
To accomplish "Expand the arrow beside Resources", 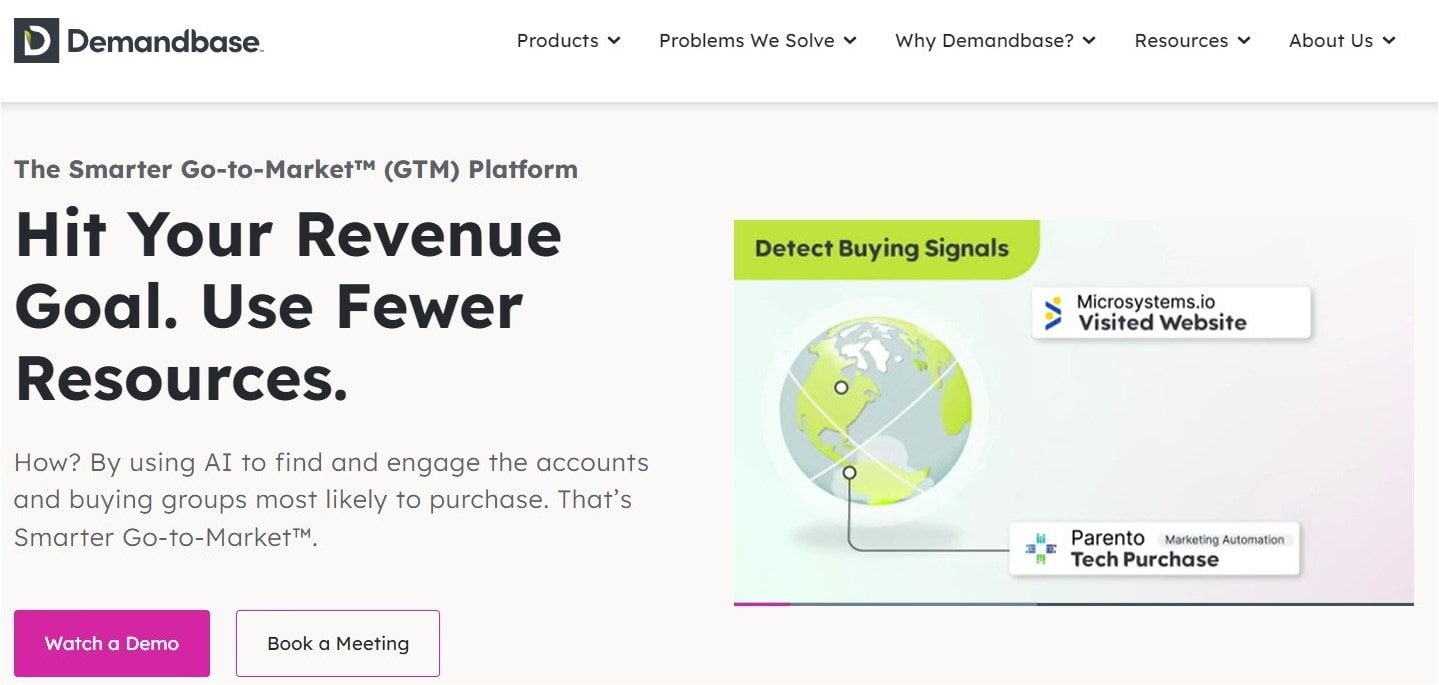I will coord(1244,41).
